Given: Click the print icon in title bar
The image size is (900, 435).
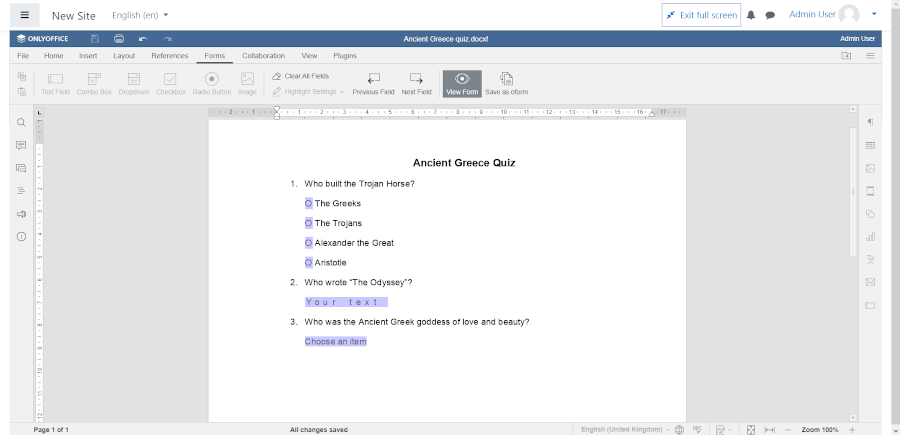Looking at the screenshot, I should pyautogui.click(x=119, y=39).
